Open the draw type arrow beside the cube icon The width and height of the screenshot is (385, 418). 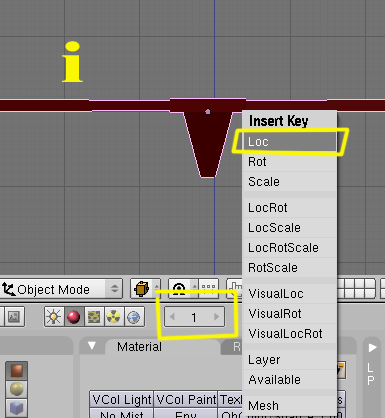point(156,289)
